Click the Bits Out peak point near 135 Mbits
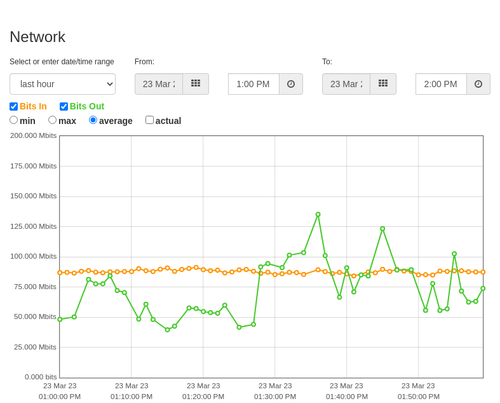The width and height of the screenshot is (500, 403). coord(318,215)
